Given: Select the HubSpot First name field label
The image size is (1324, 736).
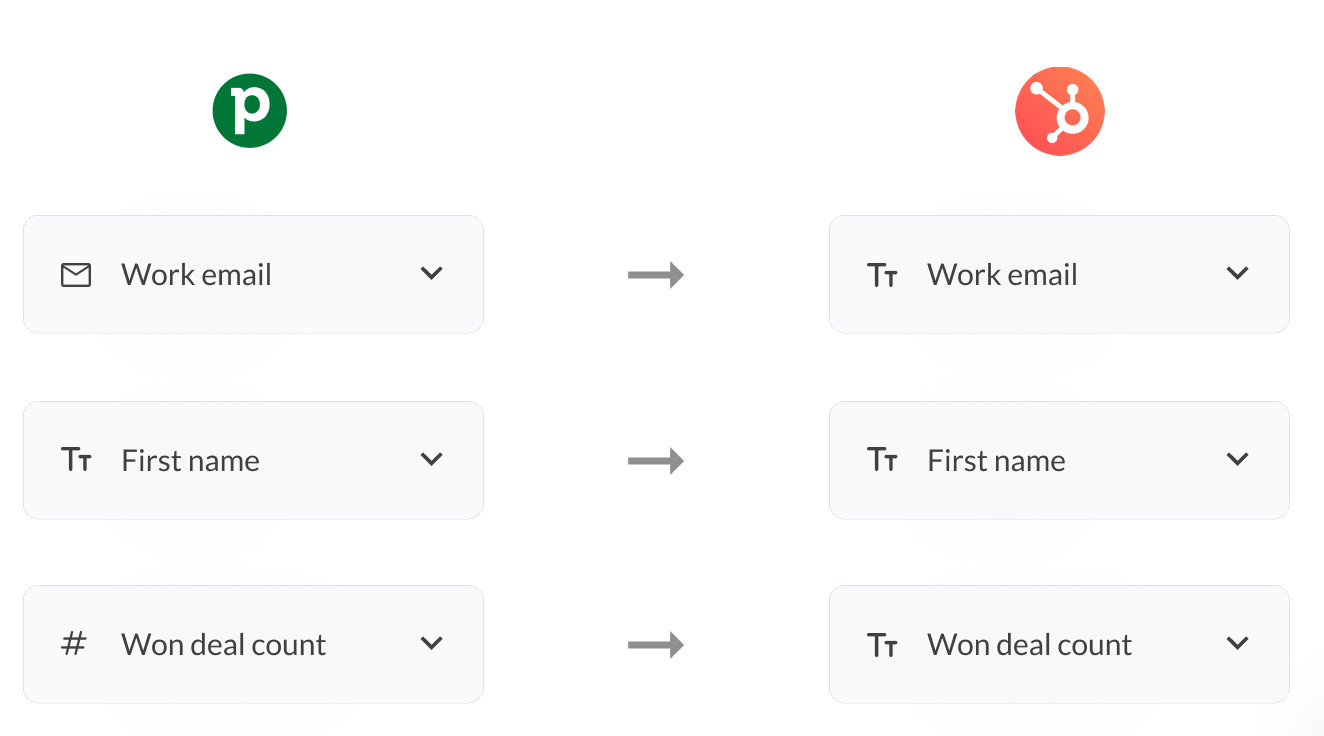Looking at the screenshot, I should click(996, 461).
